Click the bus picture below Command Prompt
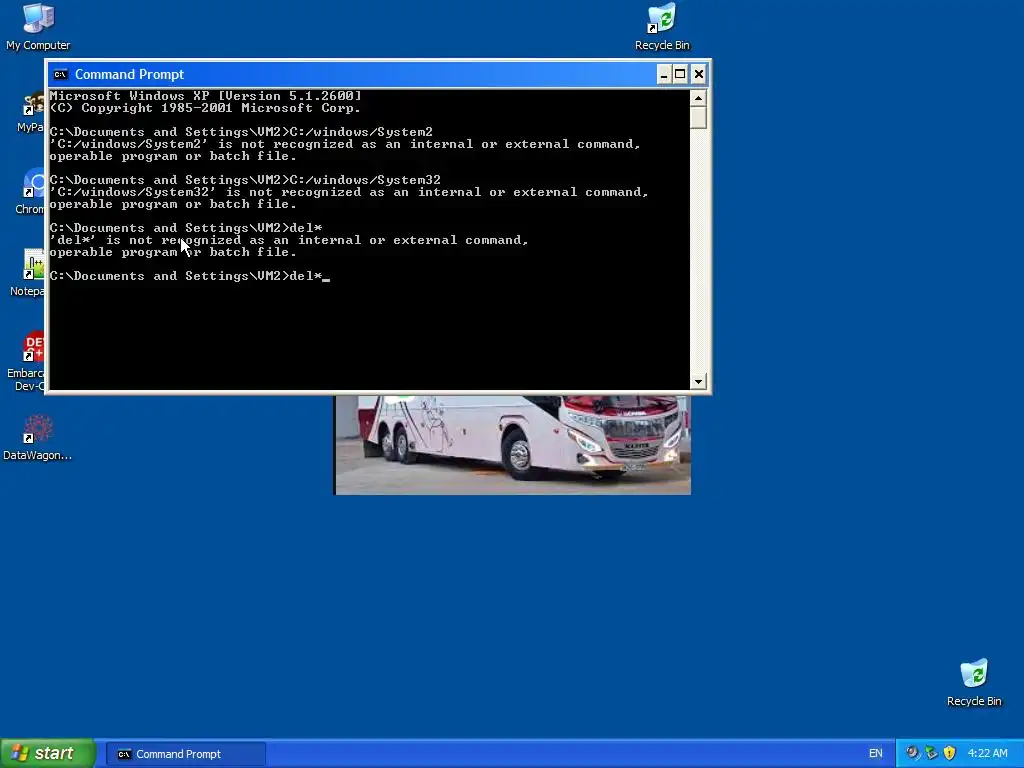 coord(513,445)
